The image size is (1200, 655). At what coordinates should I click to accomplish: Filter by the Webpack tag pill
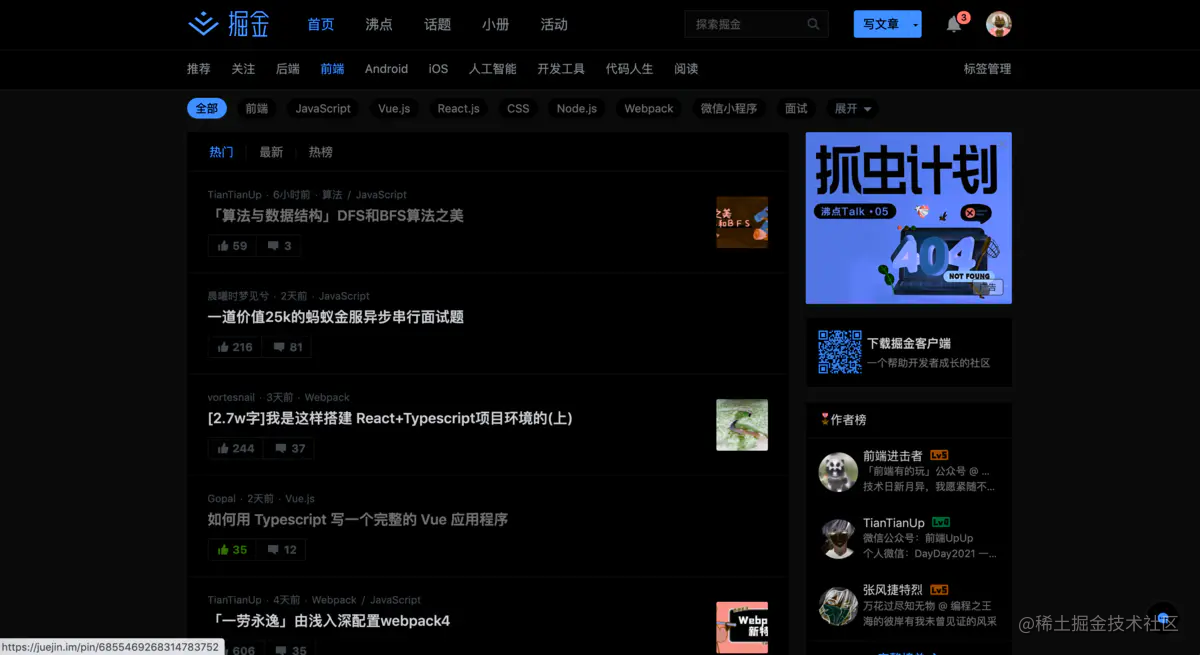[649, 108]
